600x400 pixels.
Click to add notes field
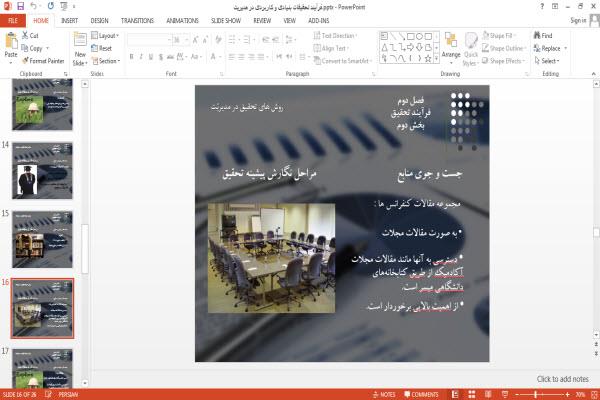(562, 379)
